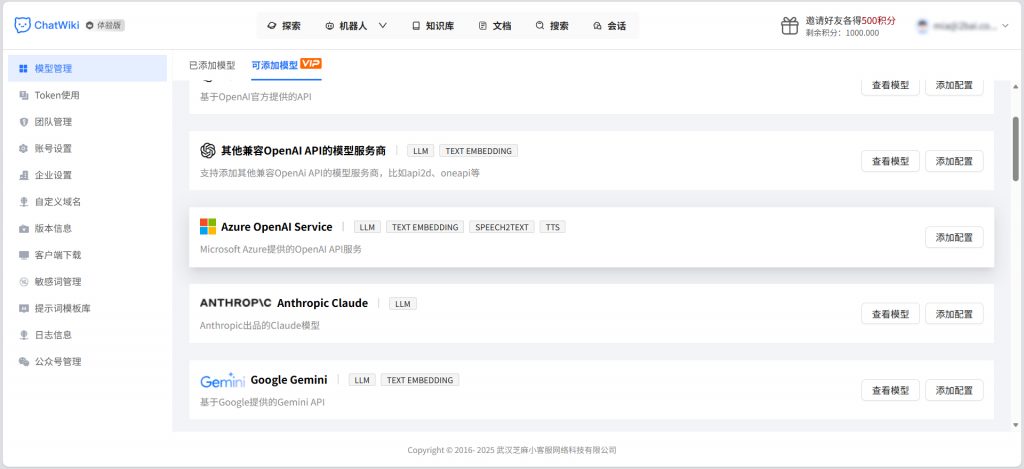Click the OpenAI-compatible provider logo

[x=208, y=150]
